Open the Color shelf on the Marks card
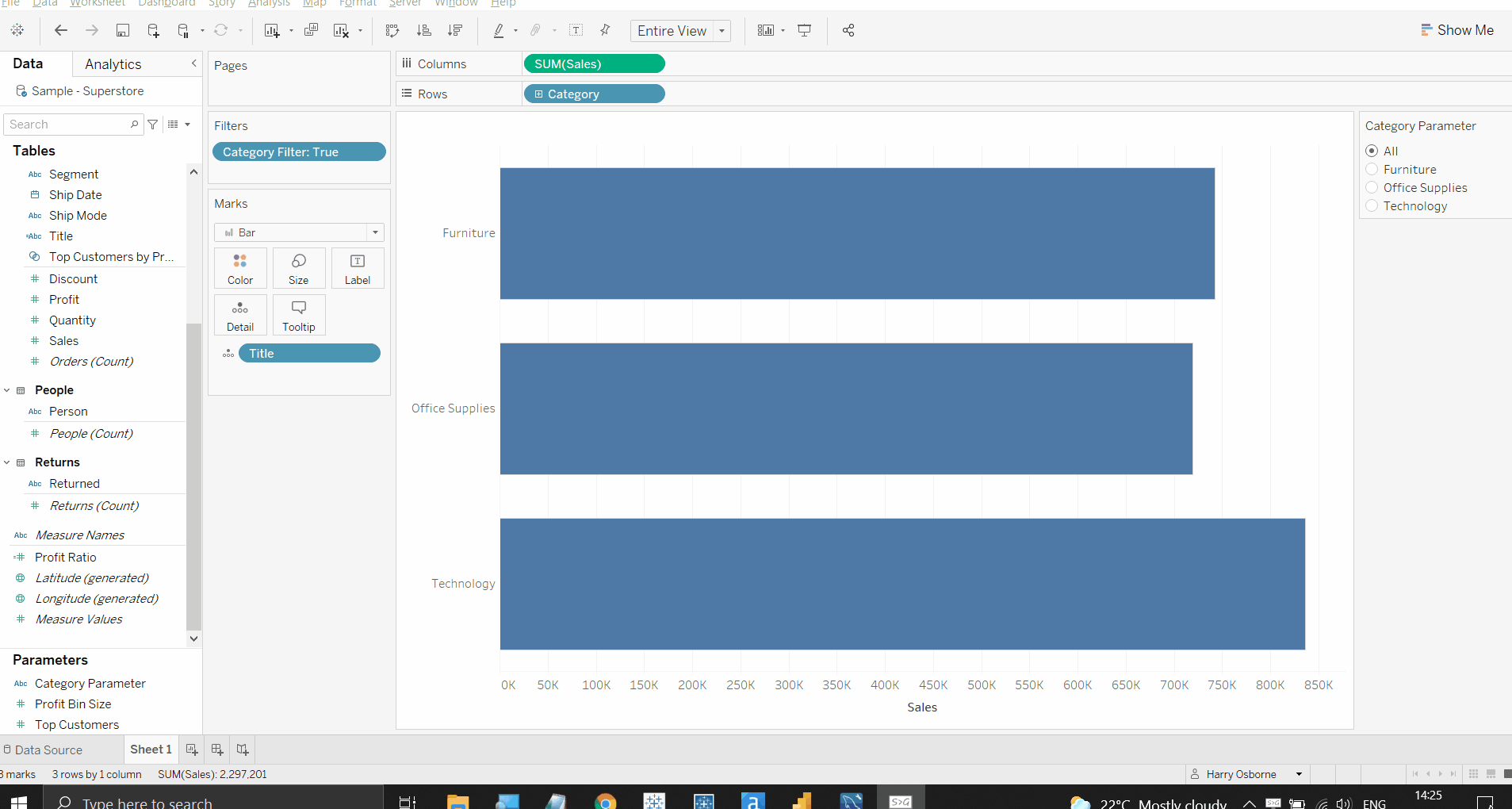 (240, 267)
